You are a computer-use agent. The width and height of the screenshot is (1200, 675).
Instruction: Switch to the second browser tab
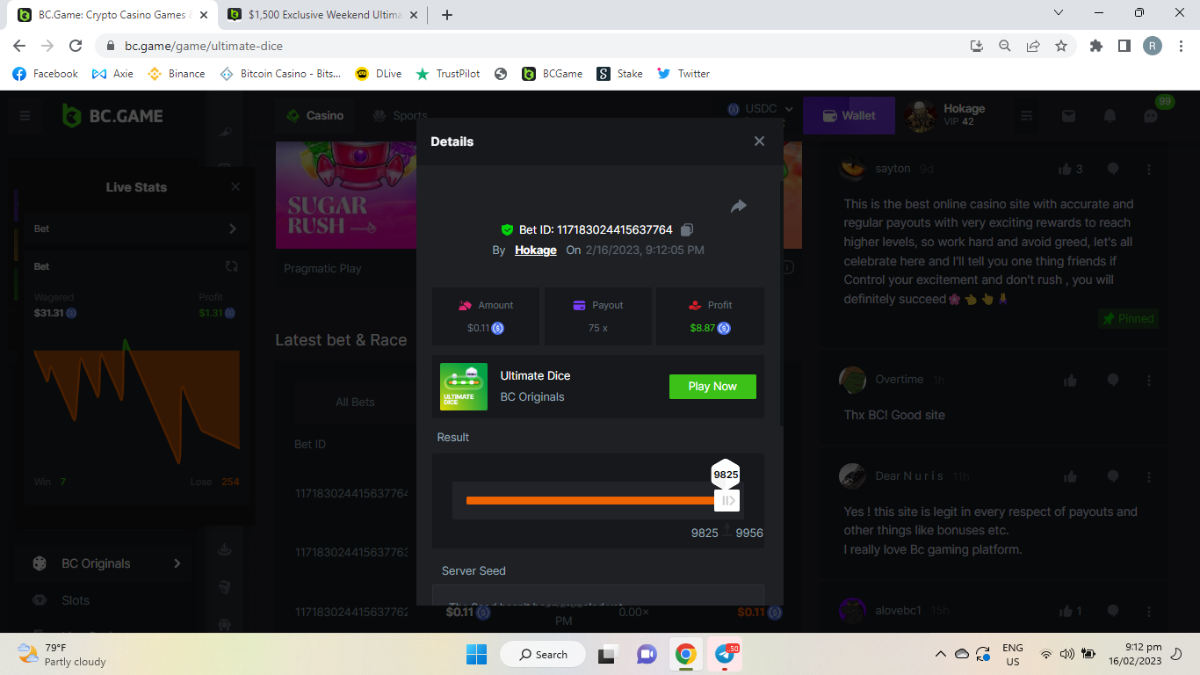tap(320, 15)
